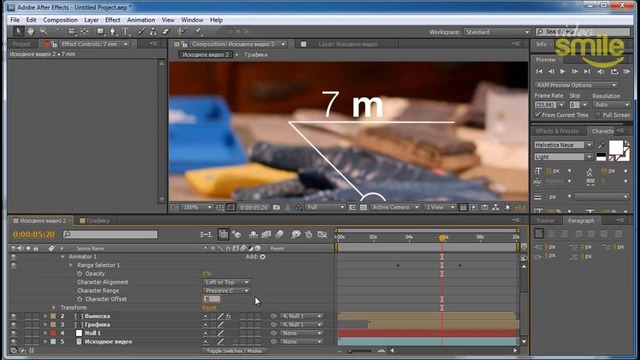Expand Range Selector 1 properties
The width and height of the screenshot is (640, 360).
point(71,265)
